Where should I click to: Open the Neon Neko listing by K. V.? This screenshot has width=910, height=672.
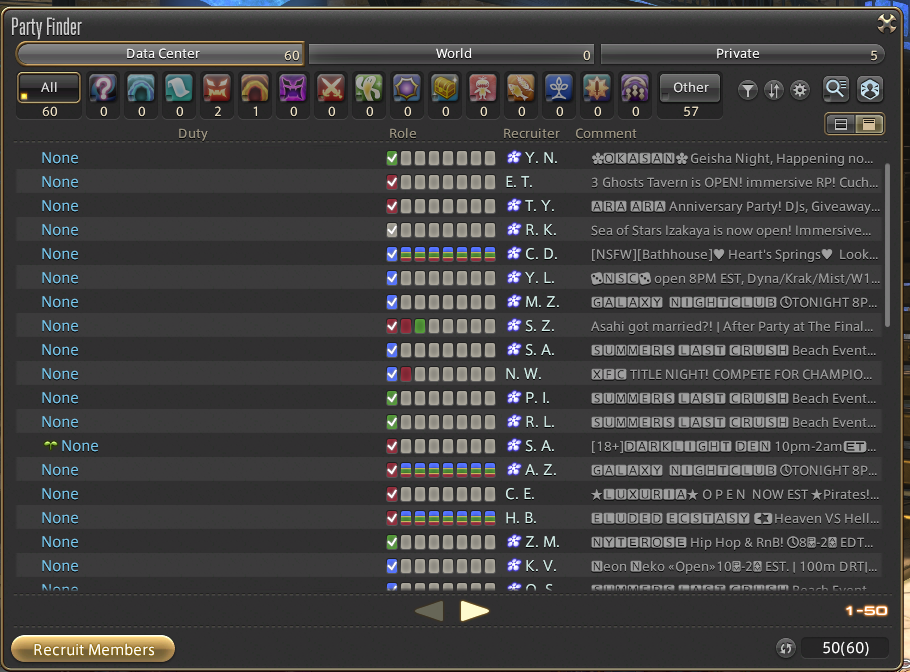tap(449, 566)
